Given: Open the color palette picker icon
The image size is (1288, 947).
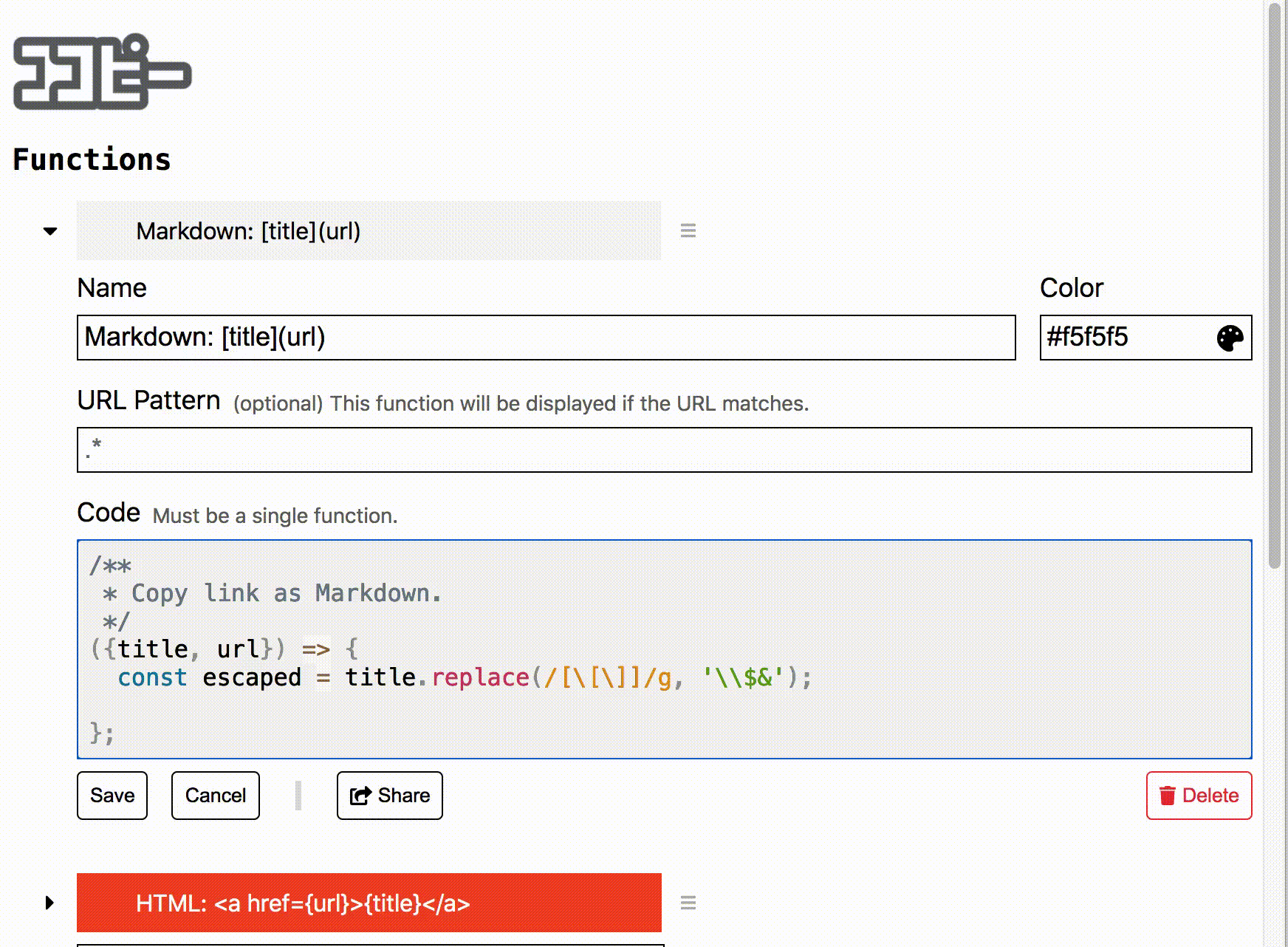Looking at the screenshot, I should pyautogui.click(x=1230, y=338).
